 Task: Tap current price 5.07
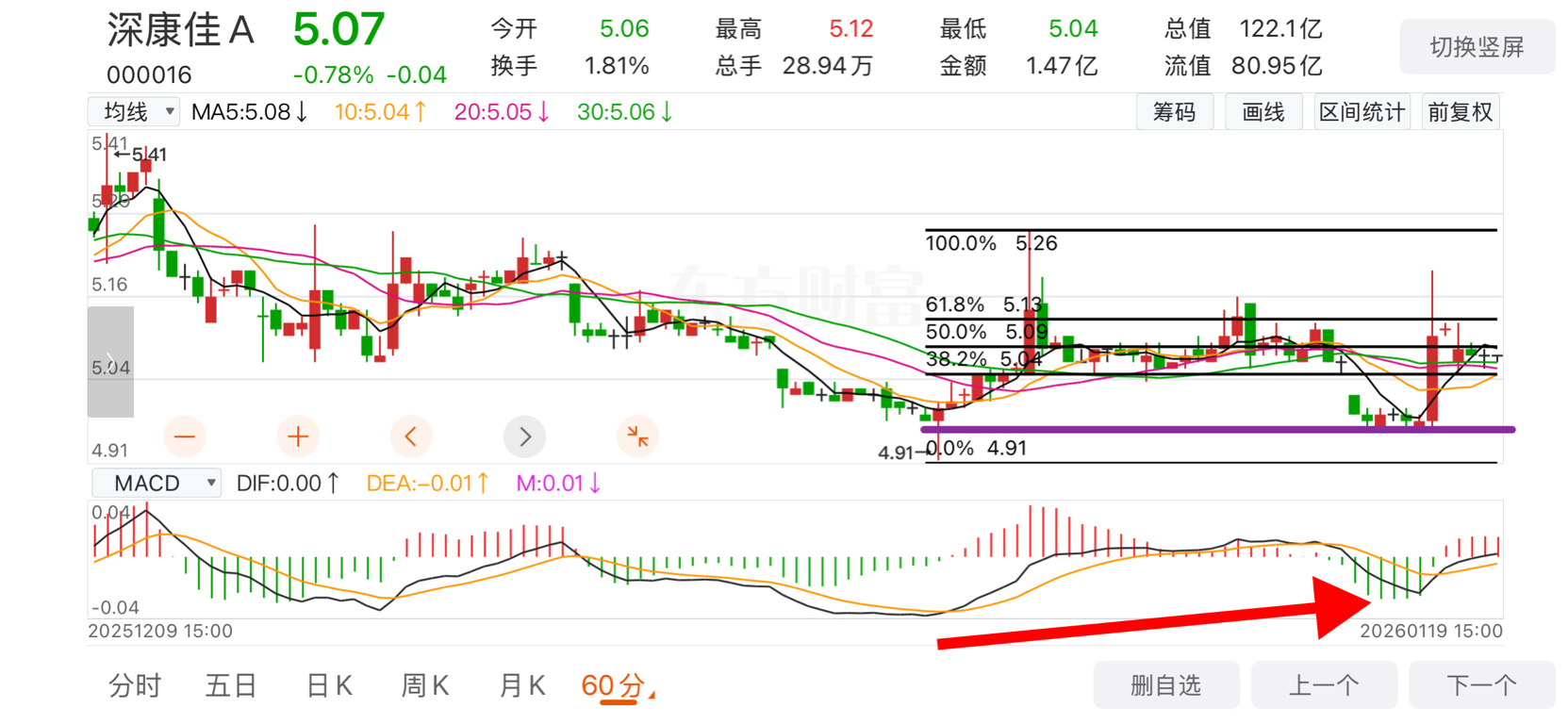[x=338, y=30]
